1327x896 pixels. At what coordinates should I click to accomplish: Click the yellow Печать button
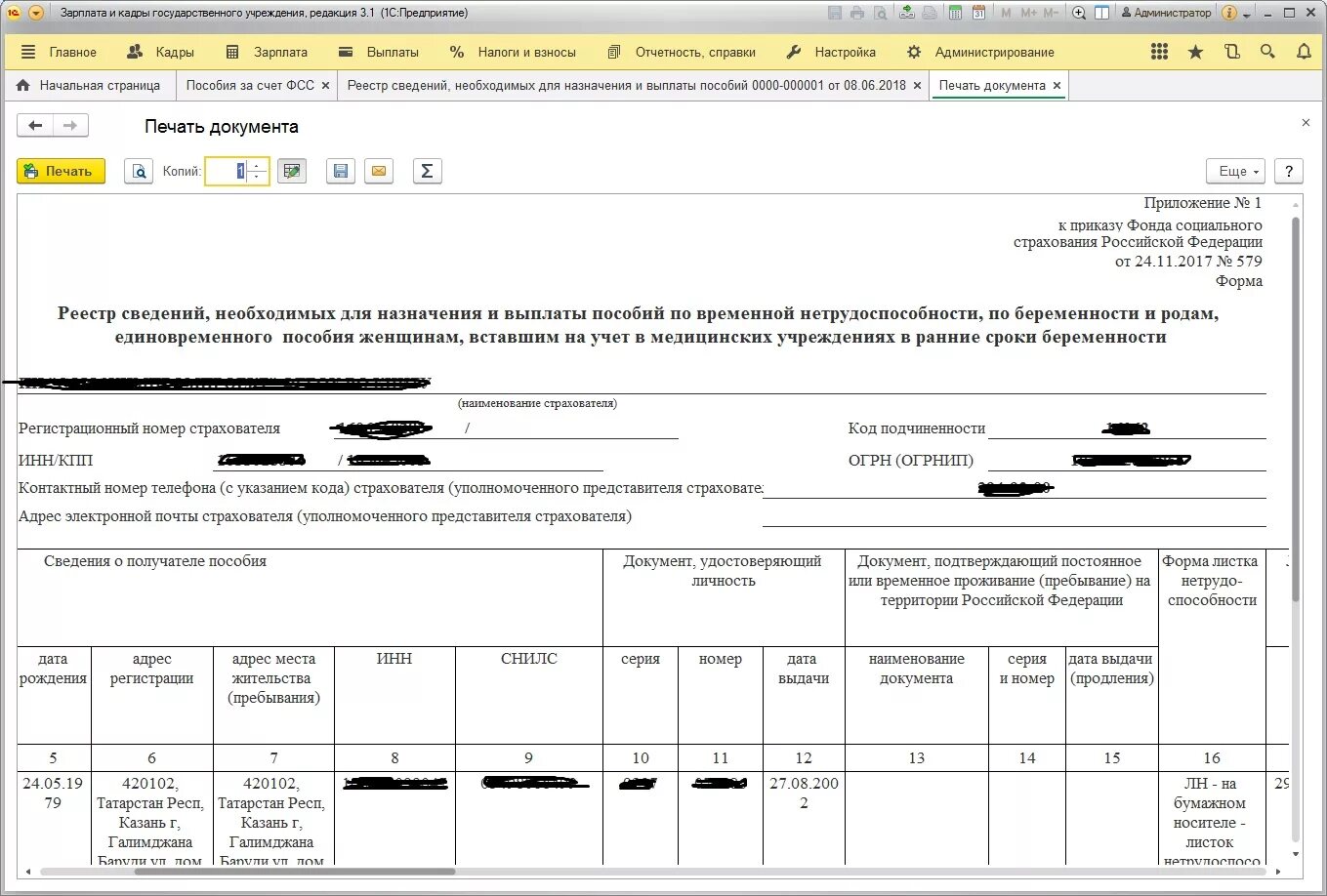61,171
